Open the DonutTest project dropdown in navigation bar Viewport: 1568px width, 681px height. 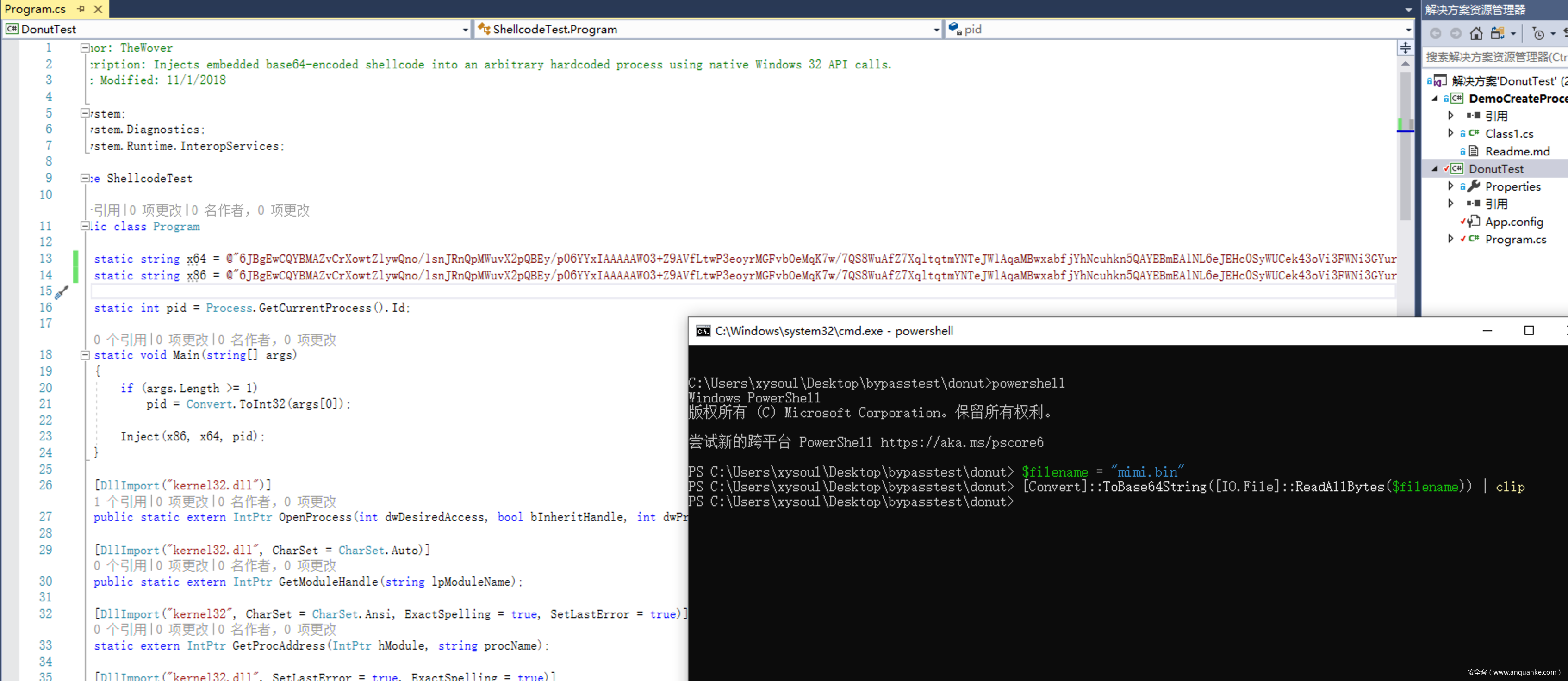click(x=465, y=29)
